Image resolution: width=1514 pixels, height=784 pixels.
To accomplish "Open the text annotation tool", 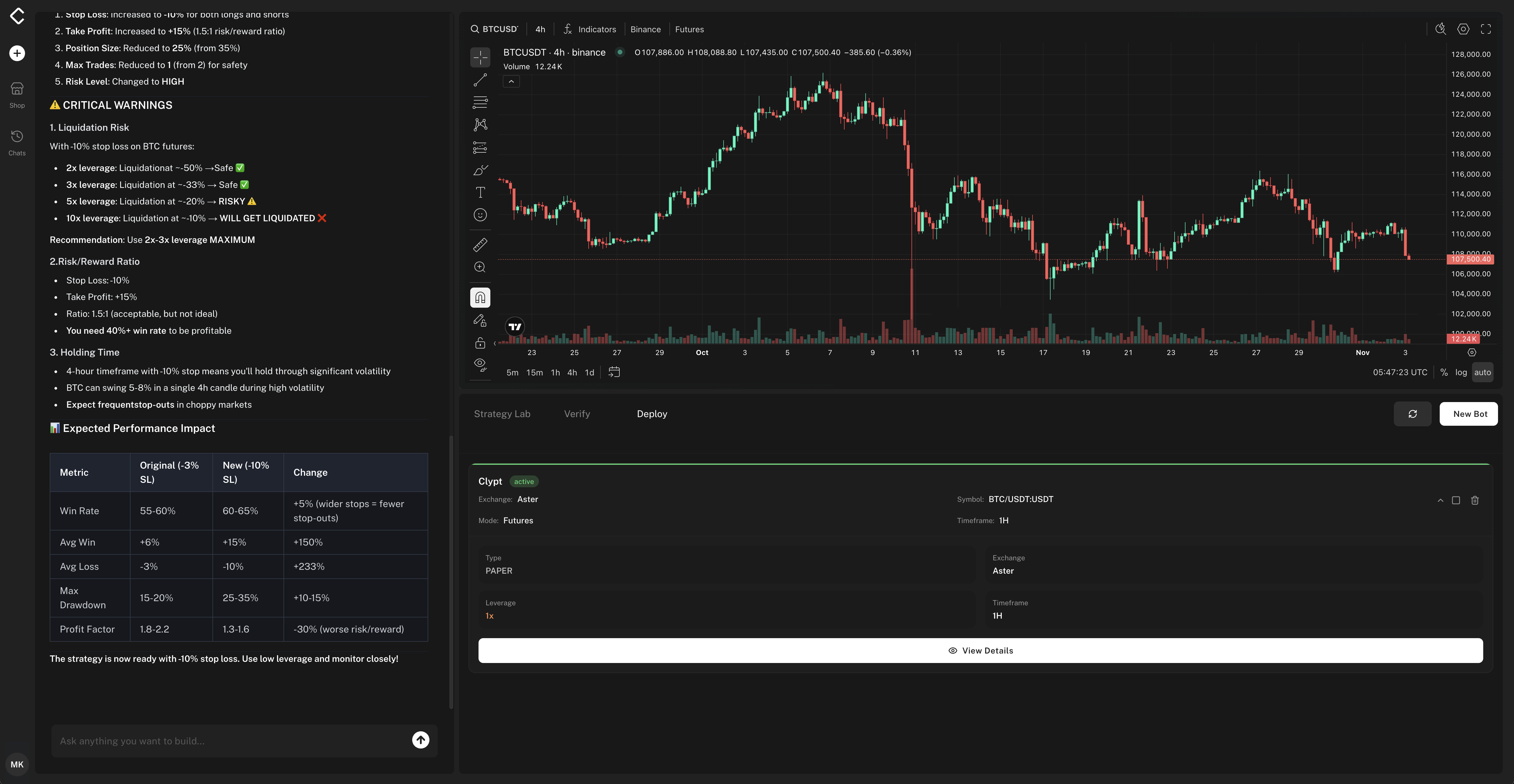I will click(x=480, y=192).
